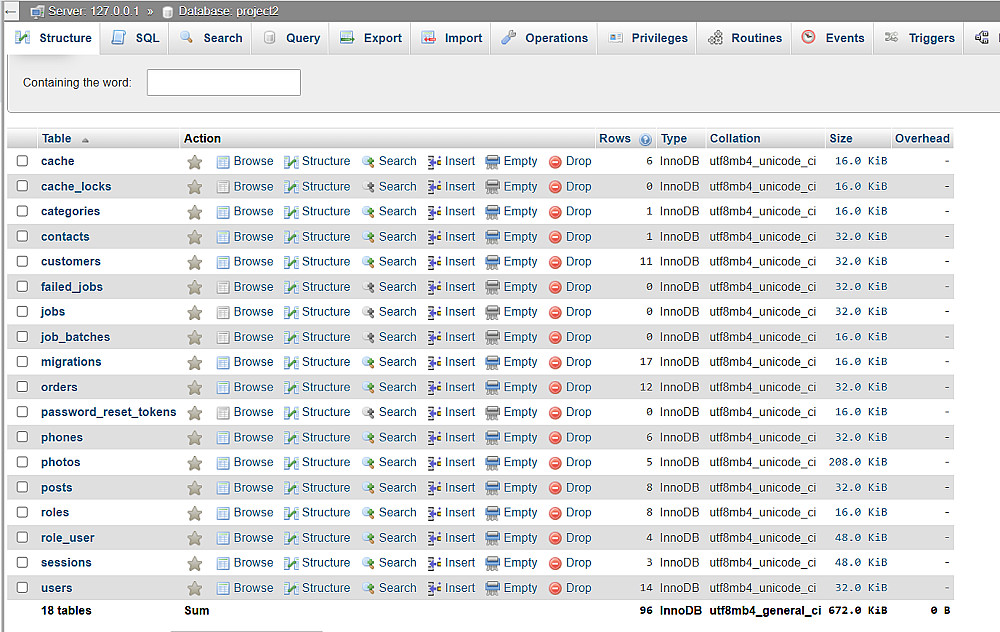Go to the Import tab
Viewport: 1000px width, 632px height.
451,38
